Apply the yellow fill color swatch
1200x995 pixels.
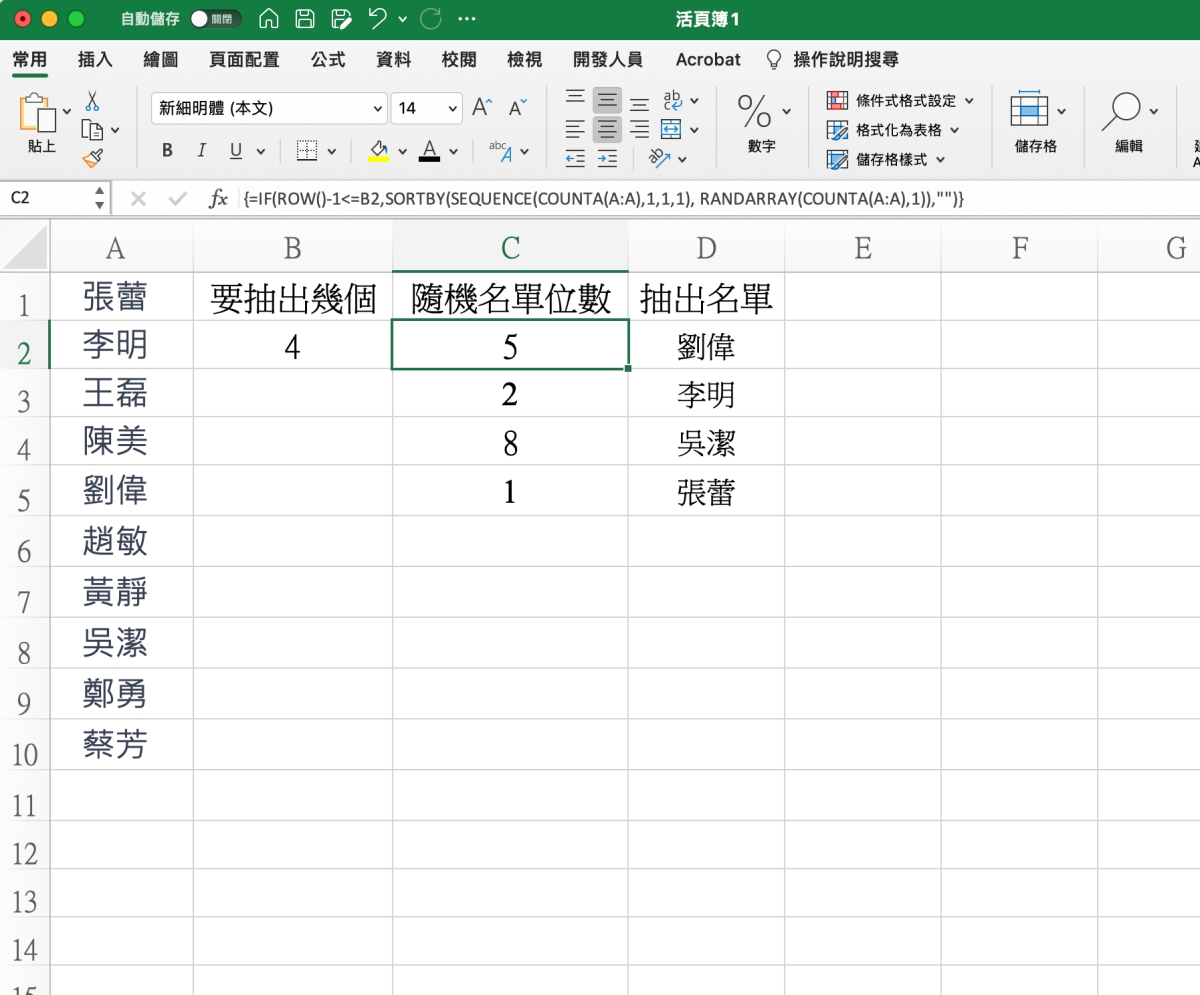[x=379, y=151]
